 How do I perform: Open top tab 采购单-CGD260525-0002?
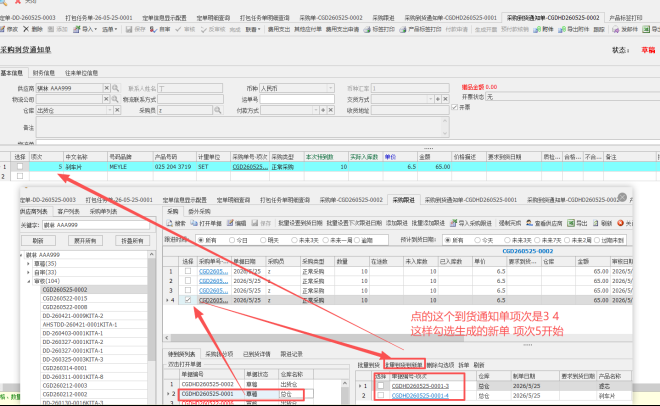tap(331, 18)
